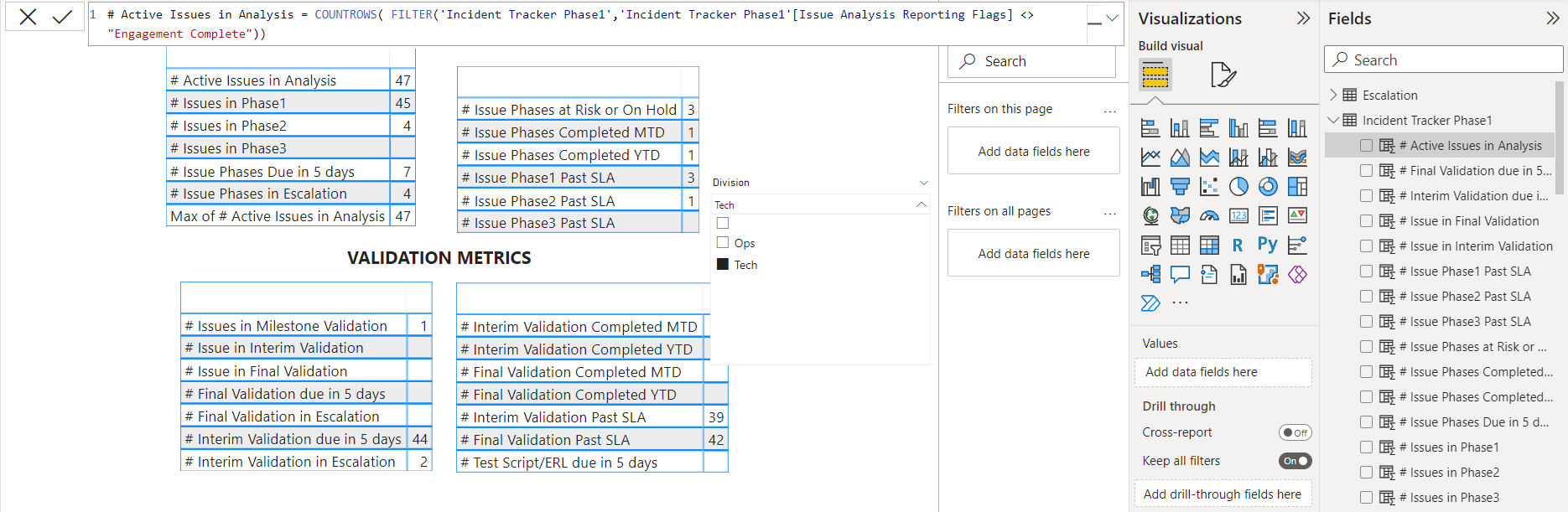
Task: Pick the matrix visual
Action: click(x=1209, y=246)
